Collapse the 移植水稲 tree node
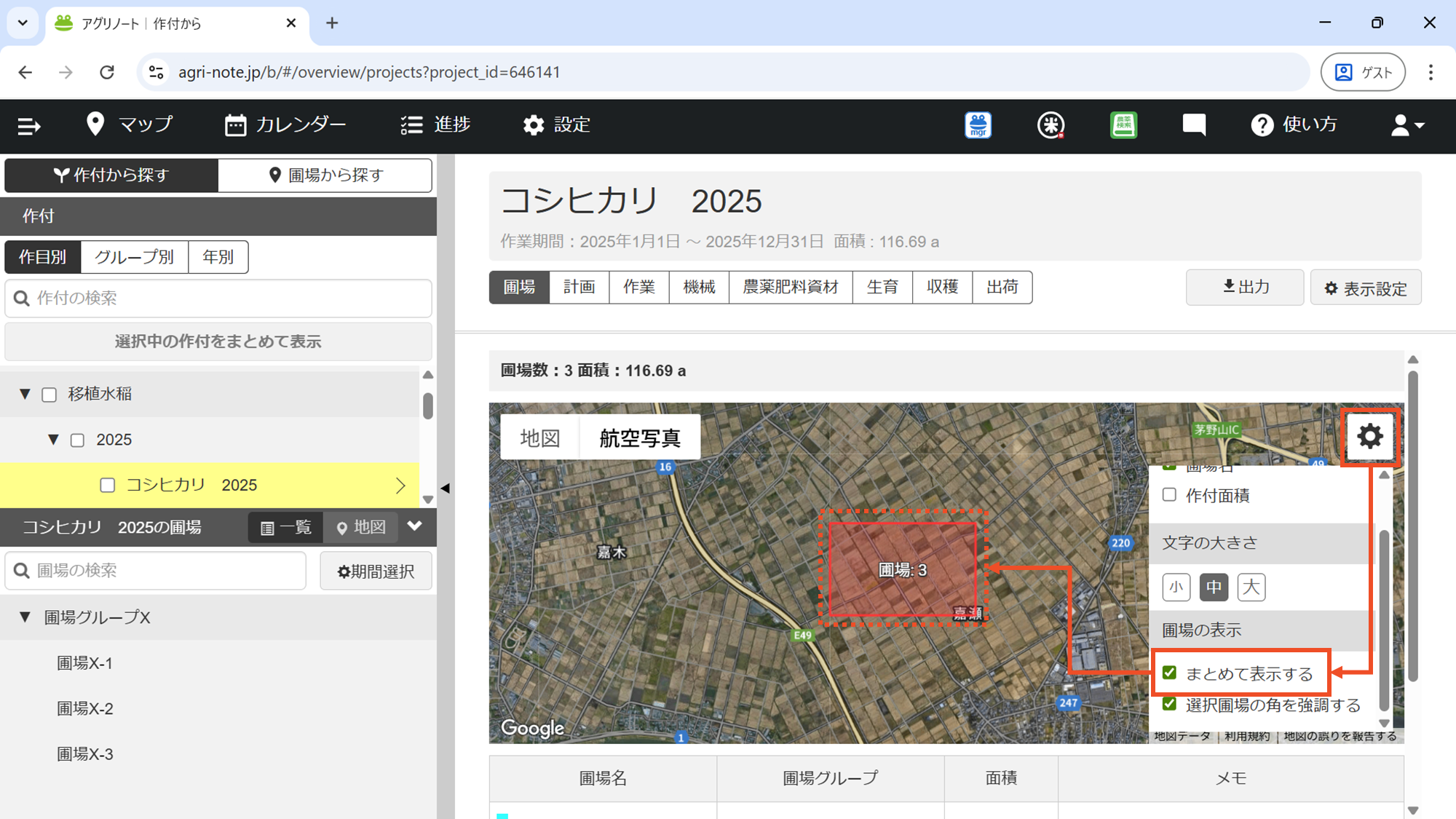Image resolution: width=1456 pixels, height=819 pixels. (x=25, y=394)
